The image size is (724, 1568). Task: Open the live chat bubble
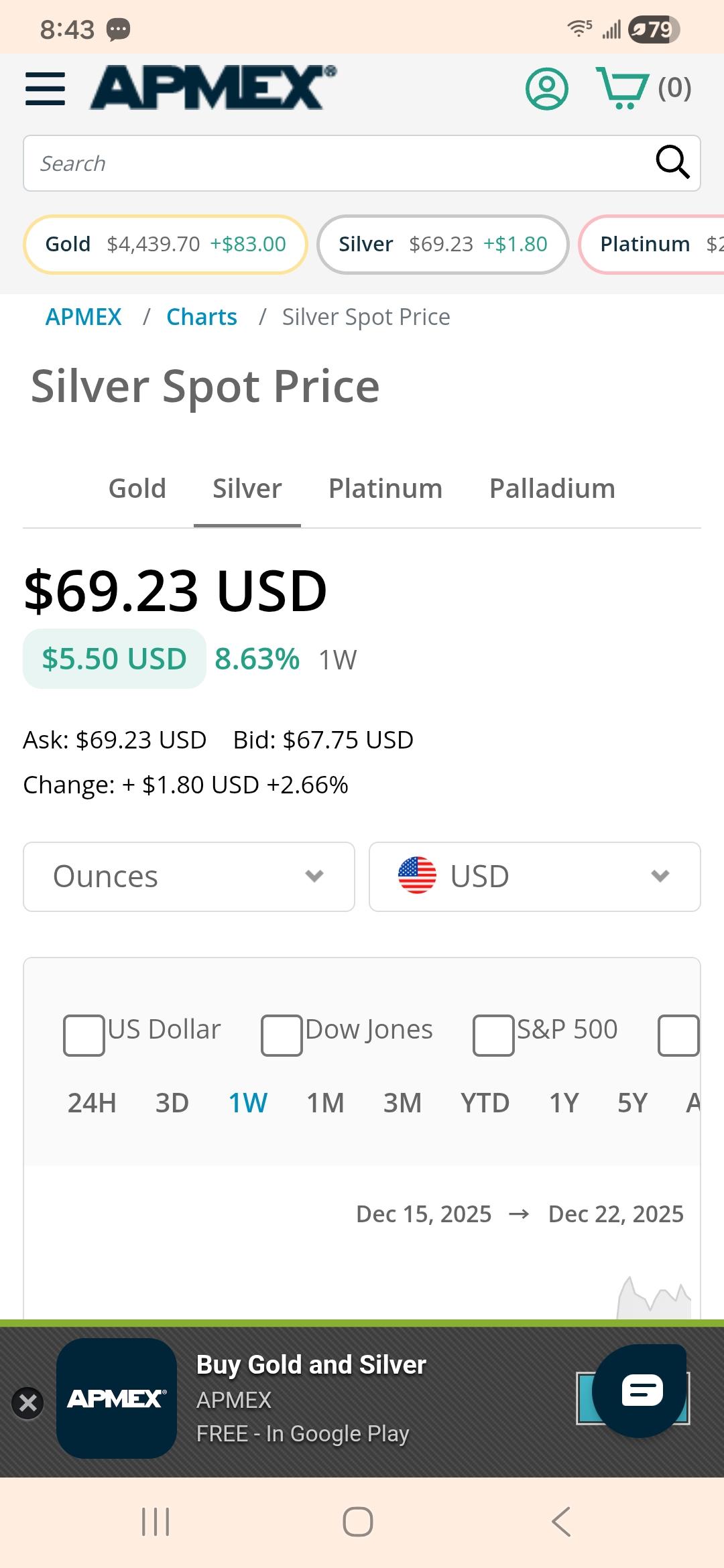640,1390
